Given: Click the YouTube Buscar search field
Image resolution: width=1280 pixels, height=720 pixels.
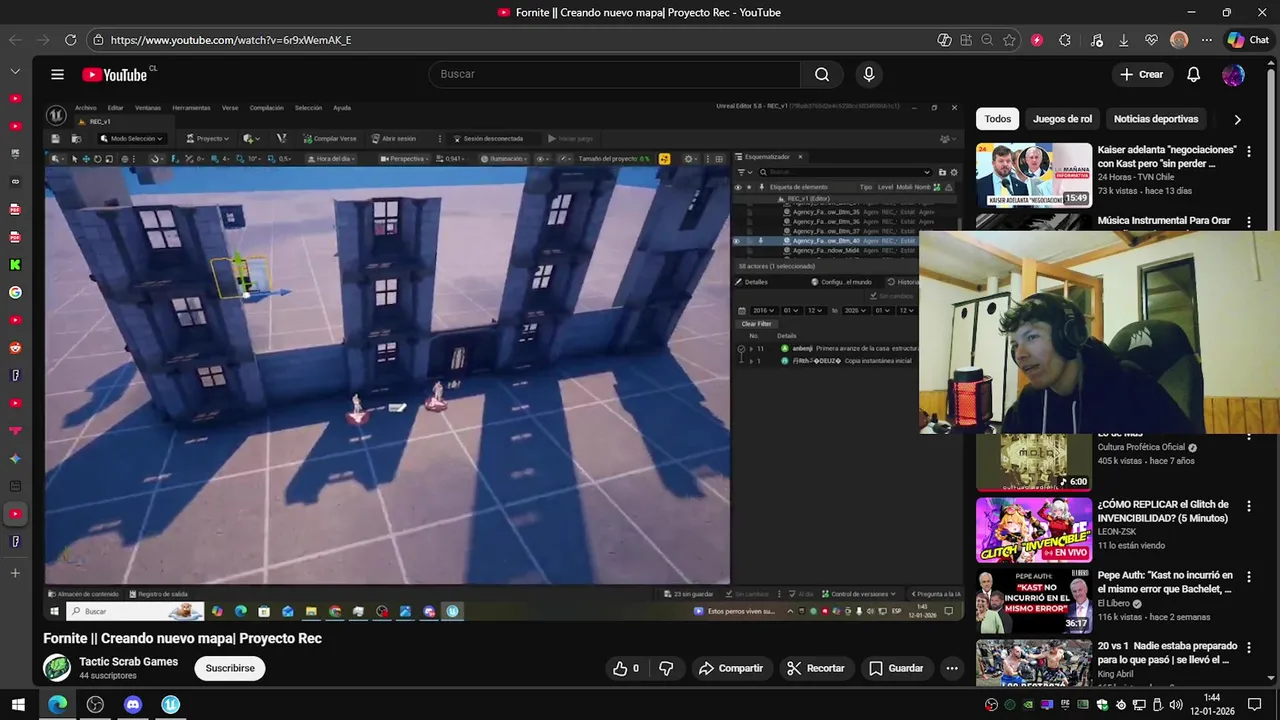Looking at the screenshot, I should (x=614, y=74).
